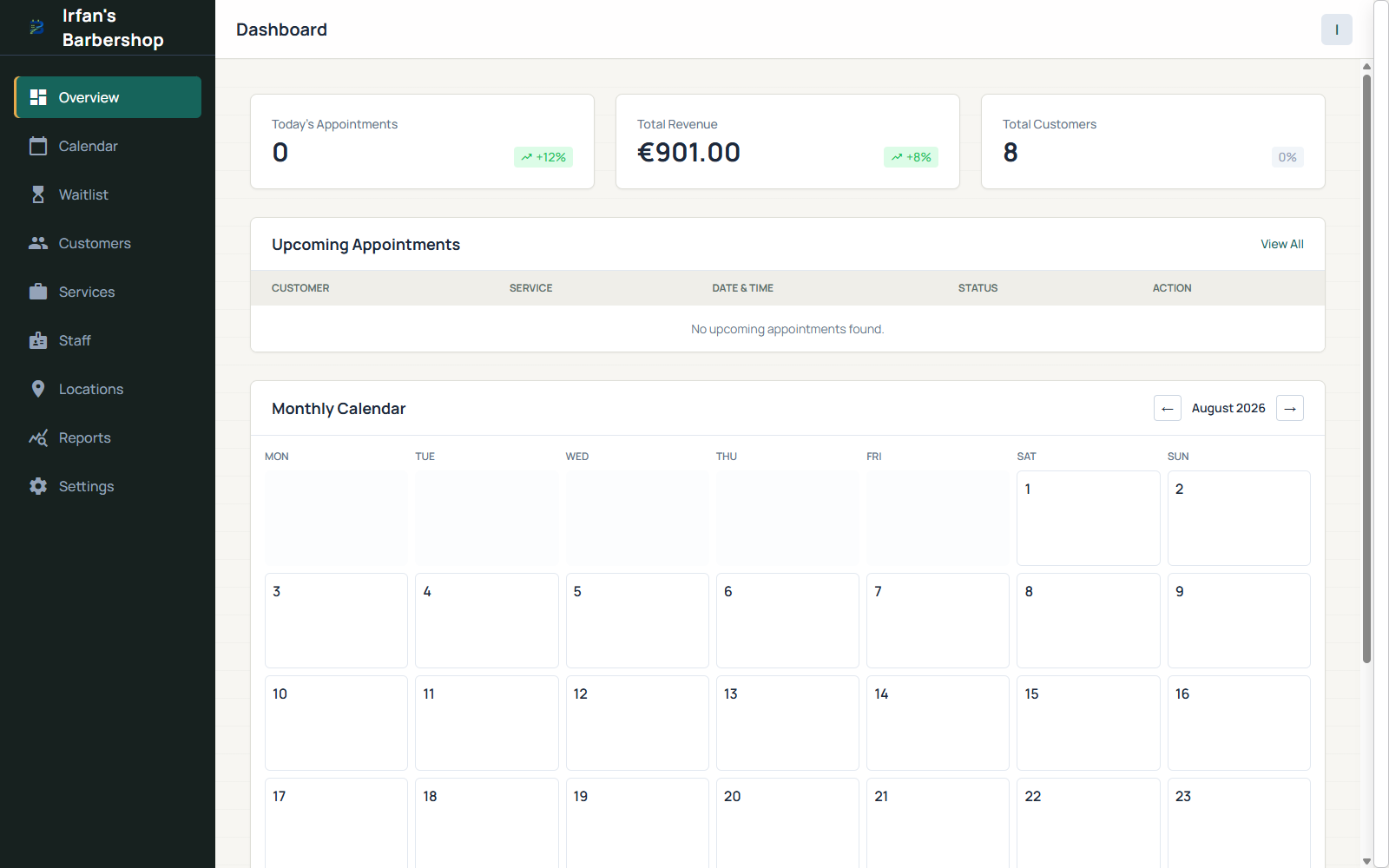
Task: Click the CUSTOMER column header
Action: [300, 288]
